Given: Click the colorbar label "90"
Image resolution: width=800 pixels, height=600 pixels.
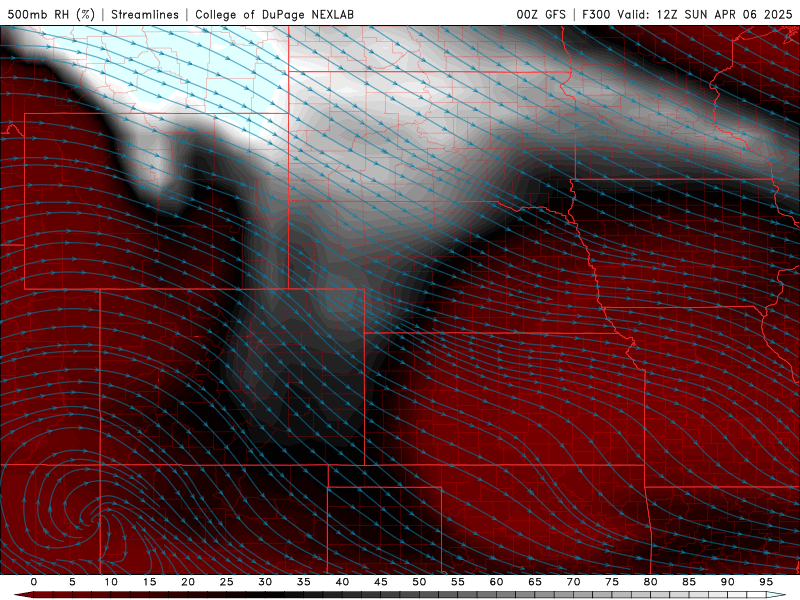Looking at the screenshot, I should [727, 582].
